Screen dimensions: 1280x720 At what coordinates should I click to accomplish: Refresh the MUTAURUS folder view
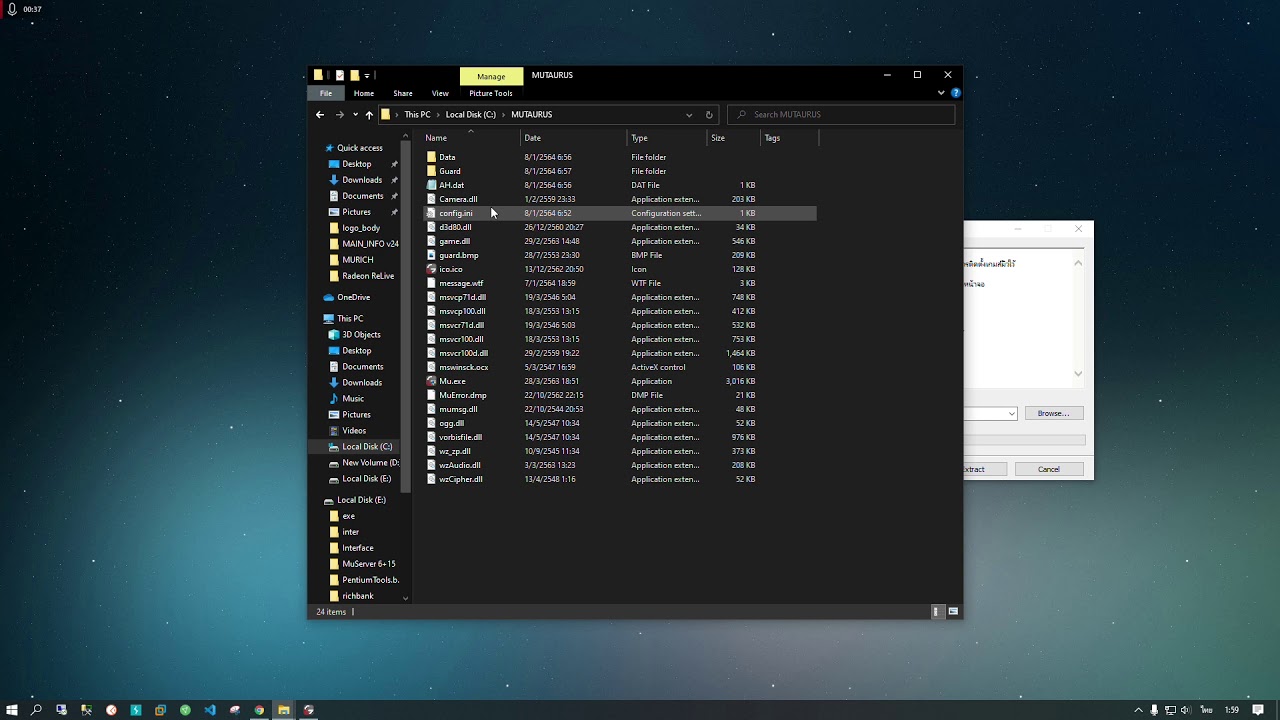point(709,115)
